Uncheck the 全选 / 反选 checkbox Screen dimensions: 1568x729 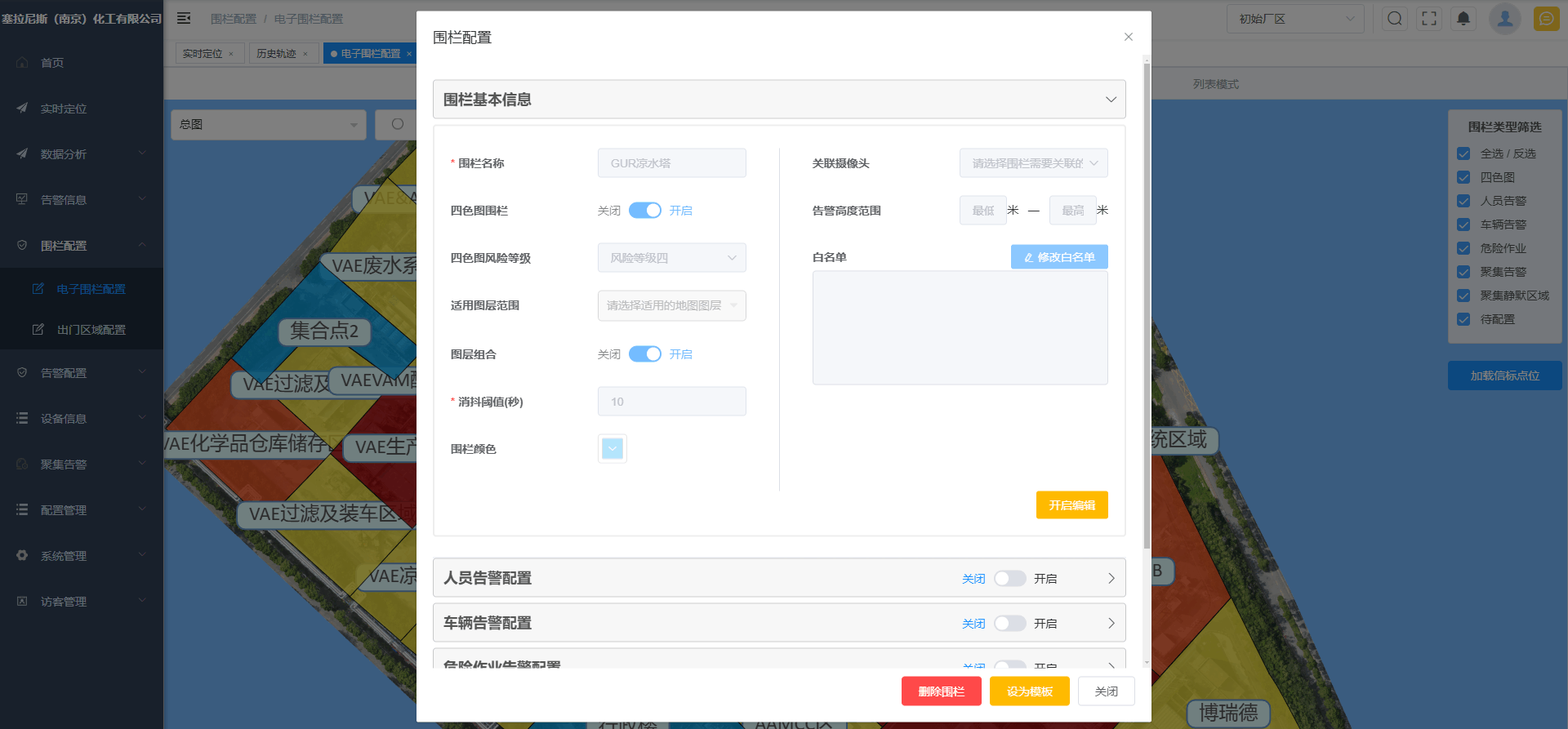(x=1463, y=153)
